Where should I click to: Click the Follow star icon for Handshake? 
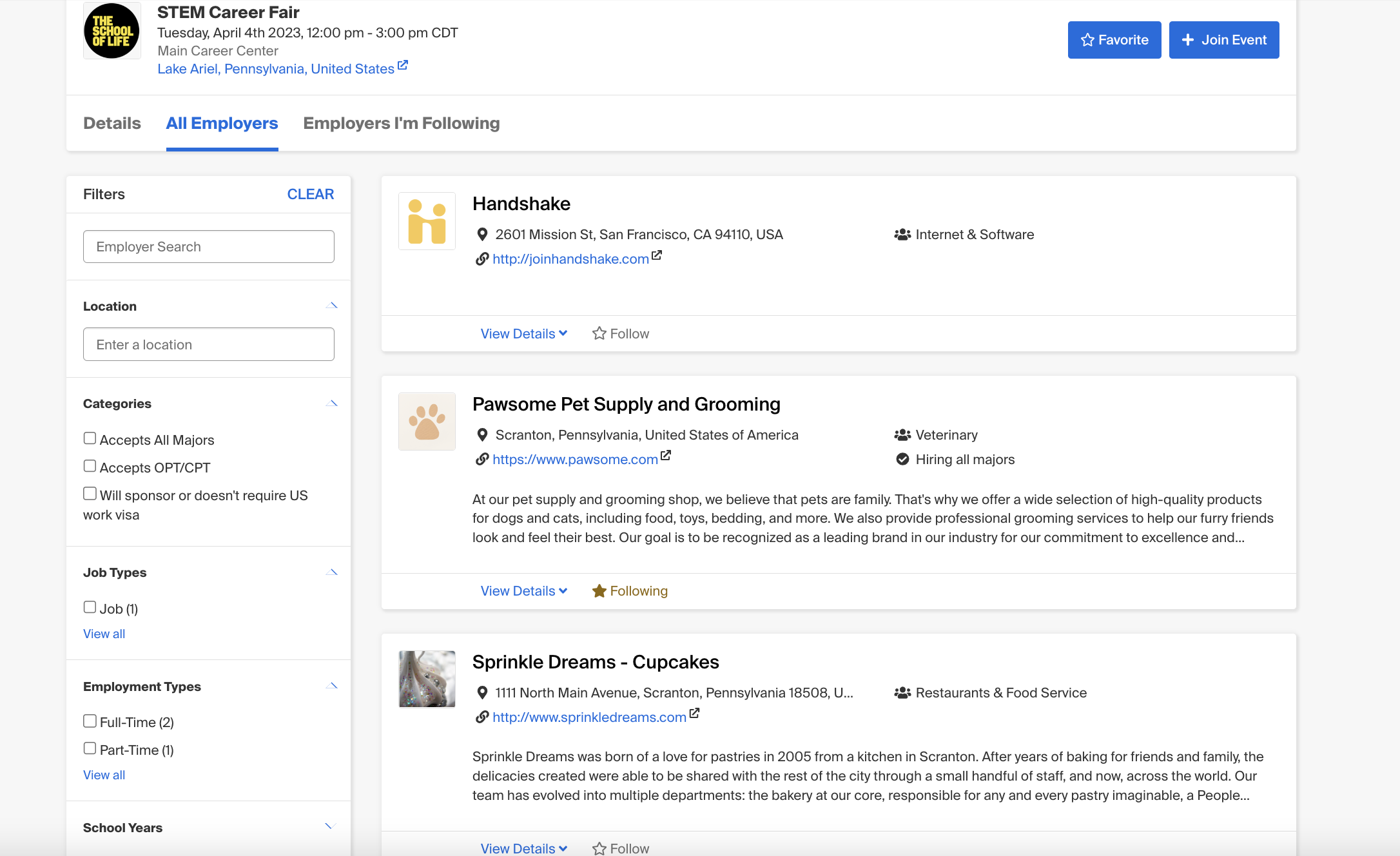pyautogui.click(x=599, y=334)
